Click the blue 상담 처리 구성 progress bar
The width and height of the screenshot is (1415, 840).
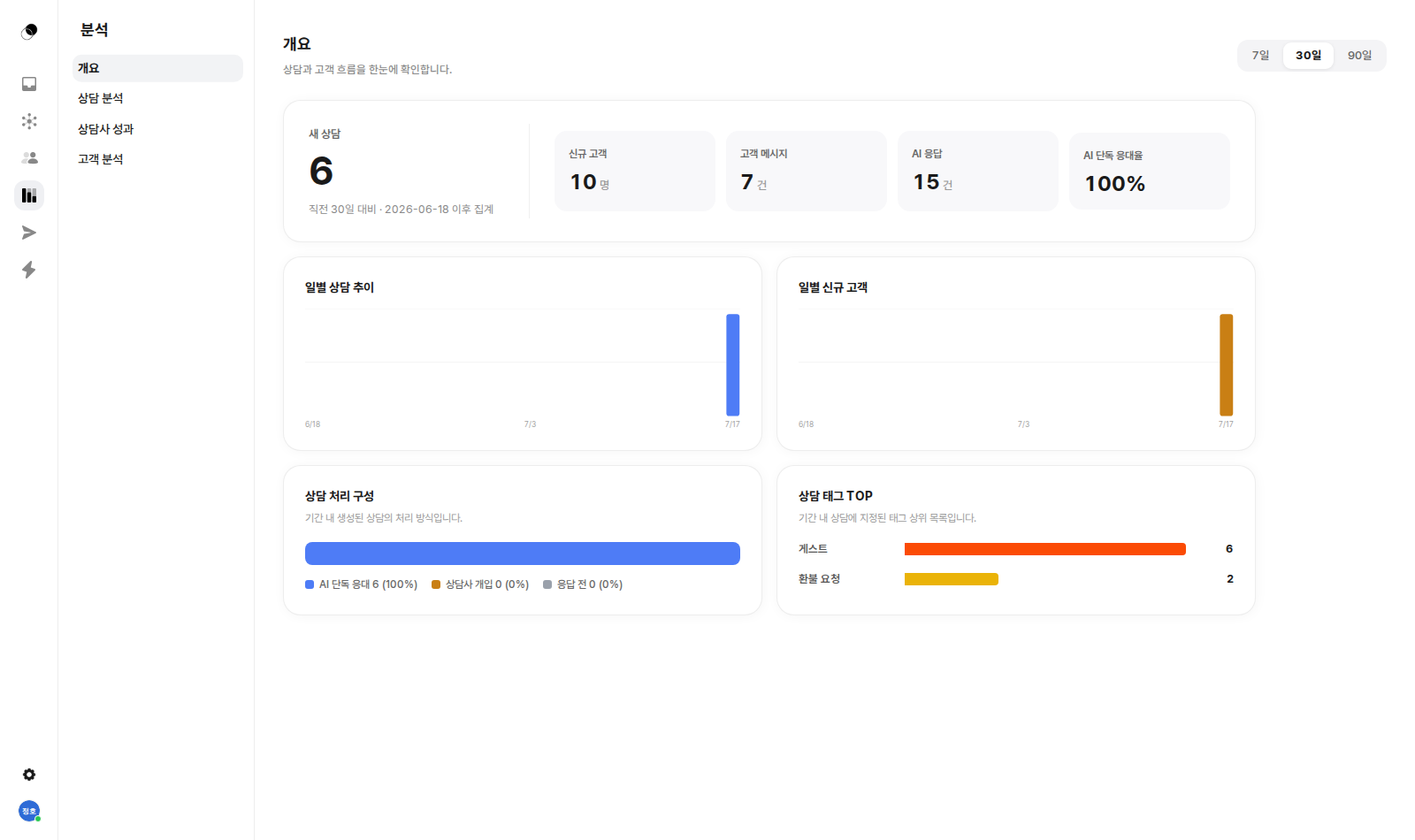coord(523,554)
